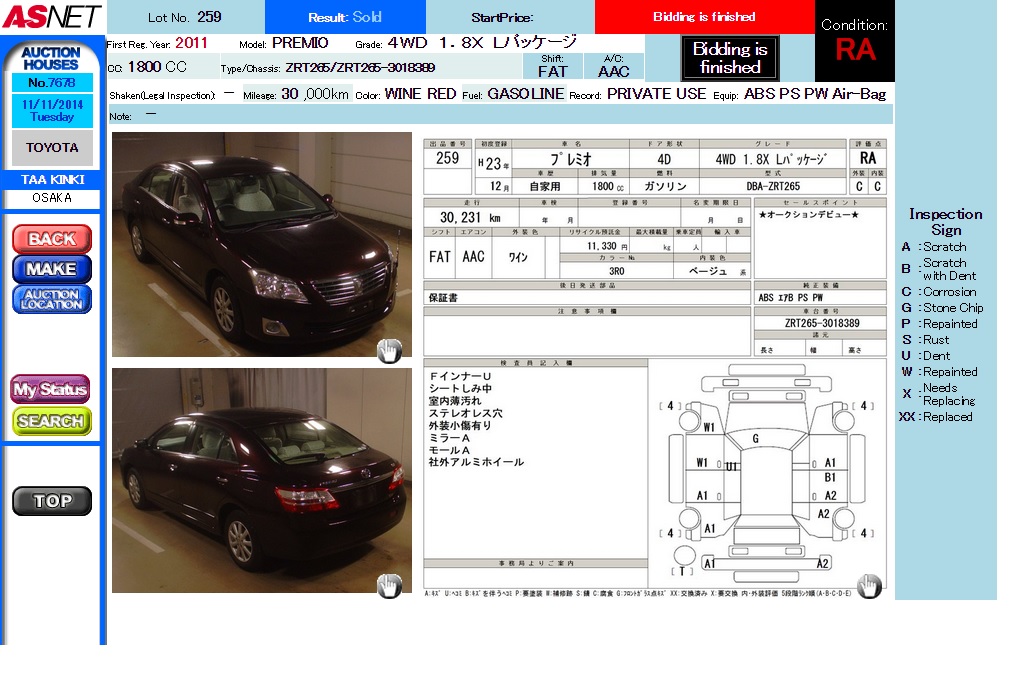Select TAA KINKI auction house

click(53, 180)
